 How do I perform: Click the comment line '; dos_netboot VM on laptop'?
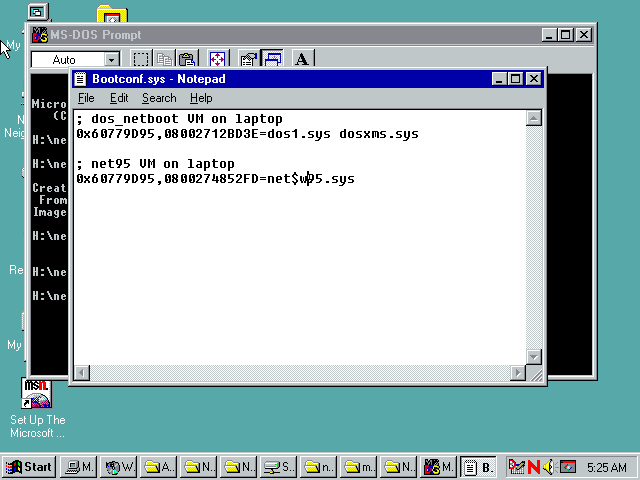[180, 119]
